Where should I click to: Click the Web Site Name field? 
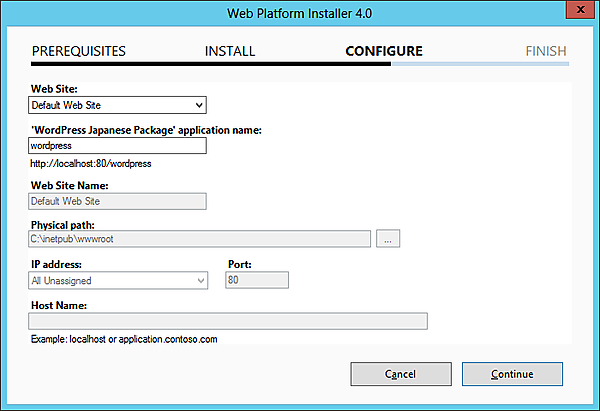click(118, 201)
